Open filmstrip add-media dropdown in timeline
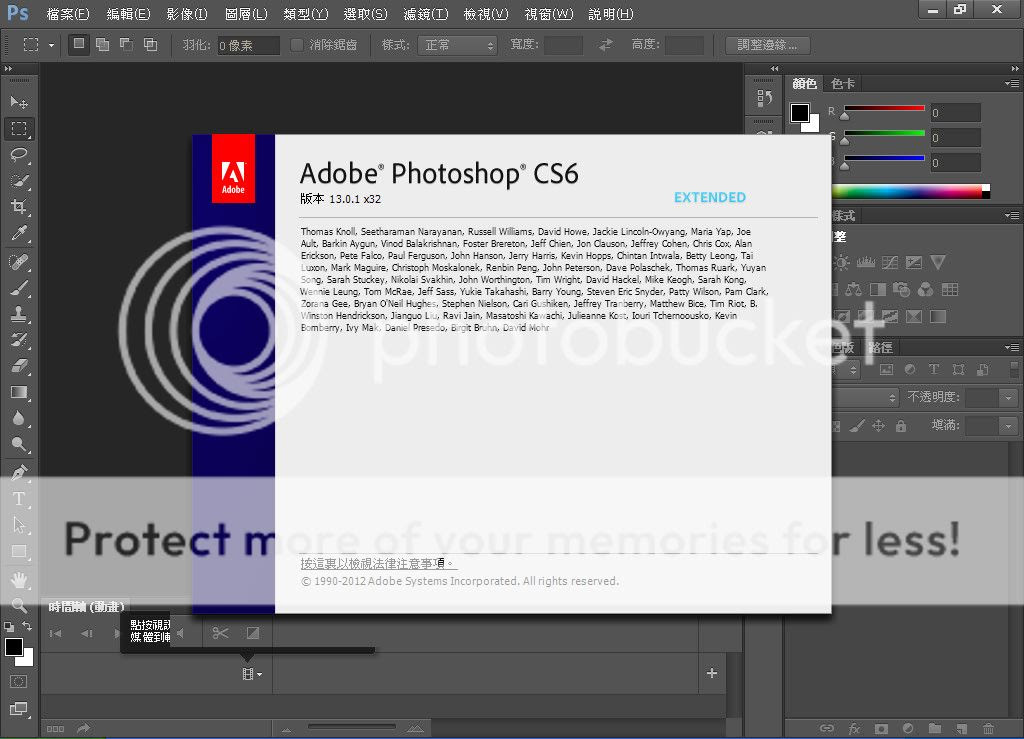1024x739 pixels. pos(252,674)
